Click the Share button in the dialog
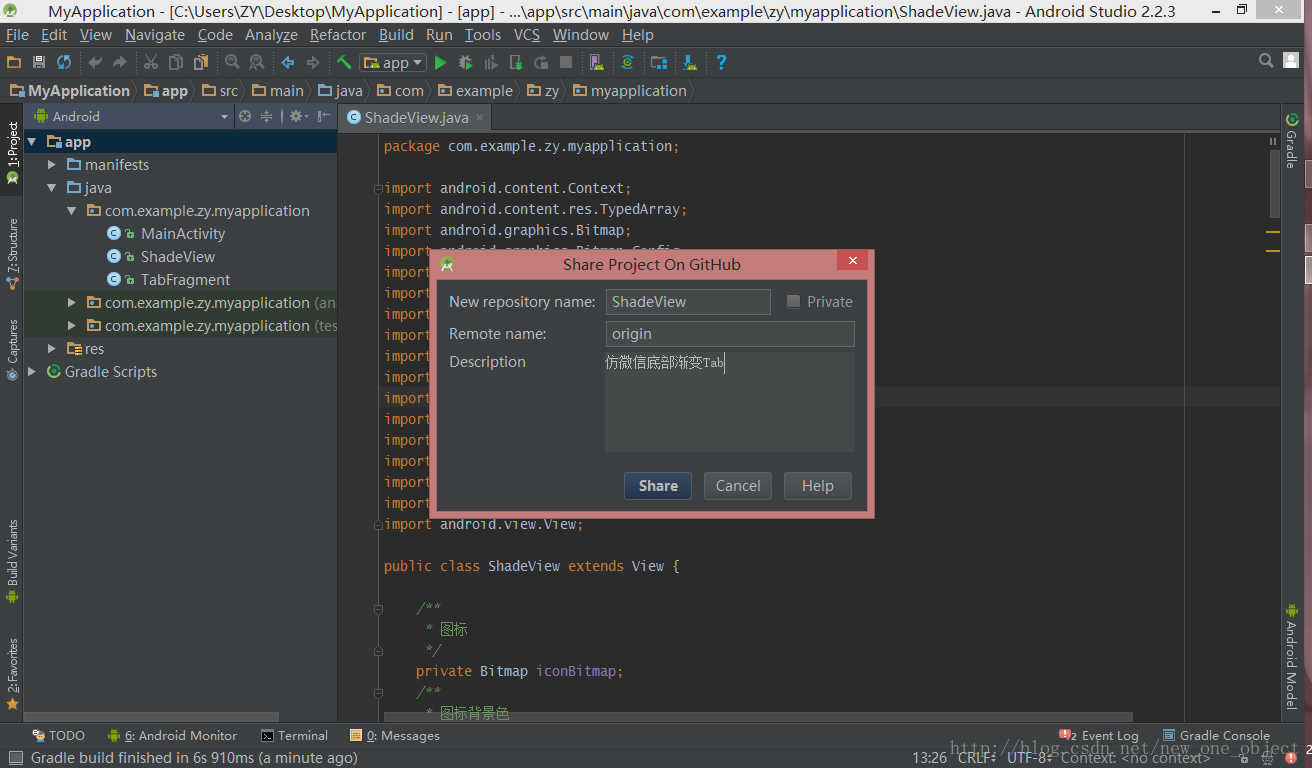The width and height of the screenshot is (1312, 768). (x=658, y=486)
